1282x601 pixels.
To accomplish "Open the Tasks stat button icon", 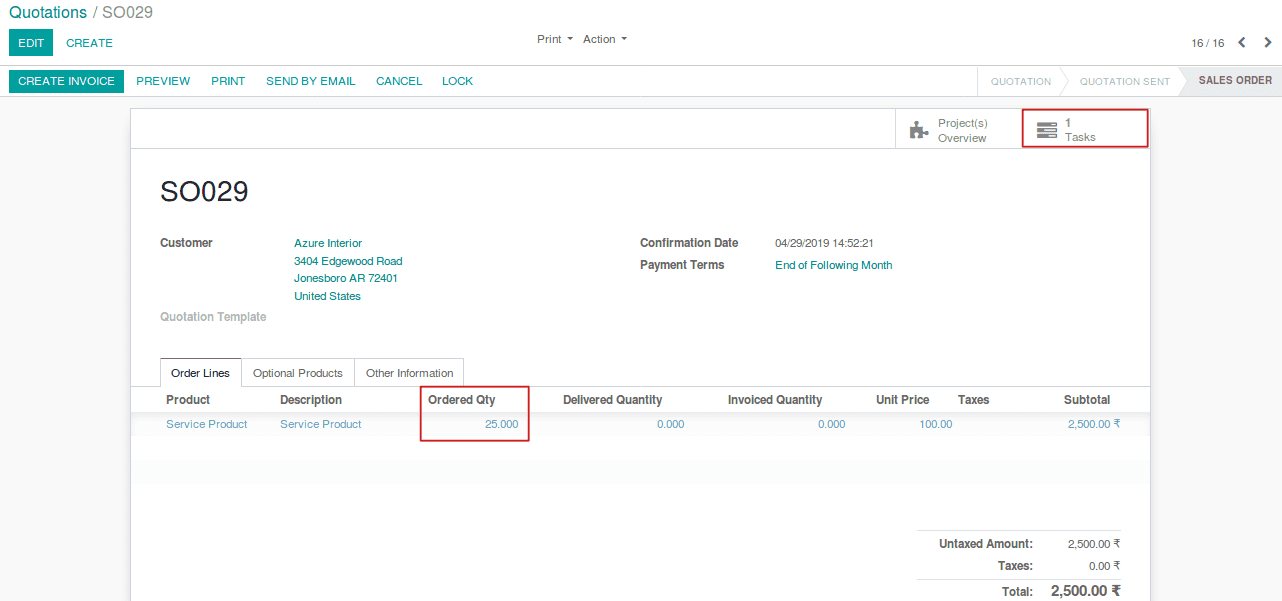I will (x=1046, y=130).
